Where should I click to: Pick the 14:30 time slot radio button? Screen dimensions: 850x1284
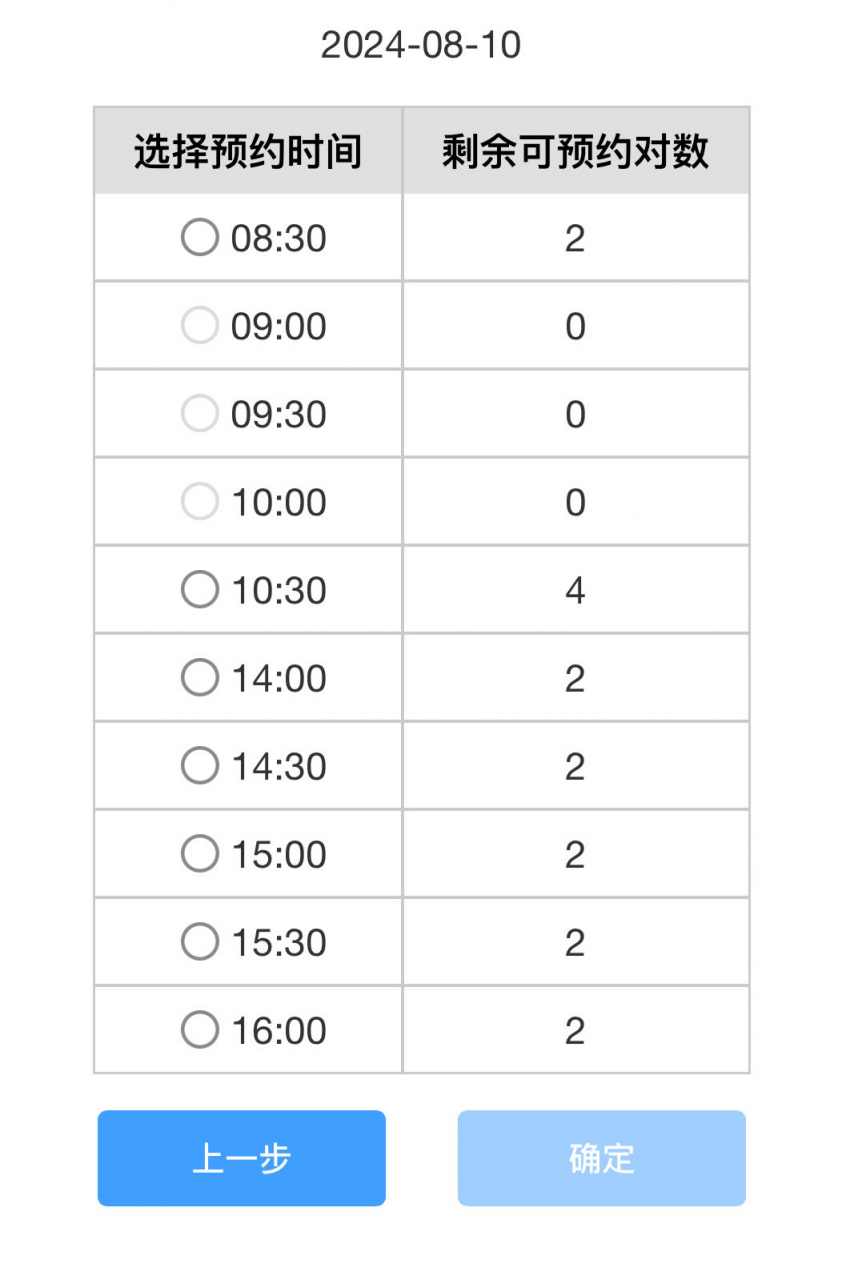(200, 766)
